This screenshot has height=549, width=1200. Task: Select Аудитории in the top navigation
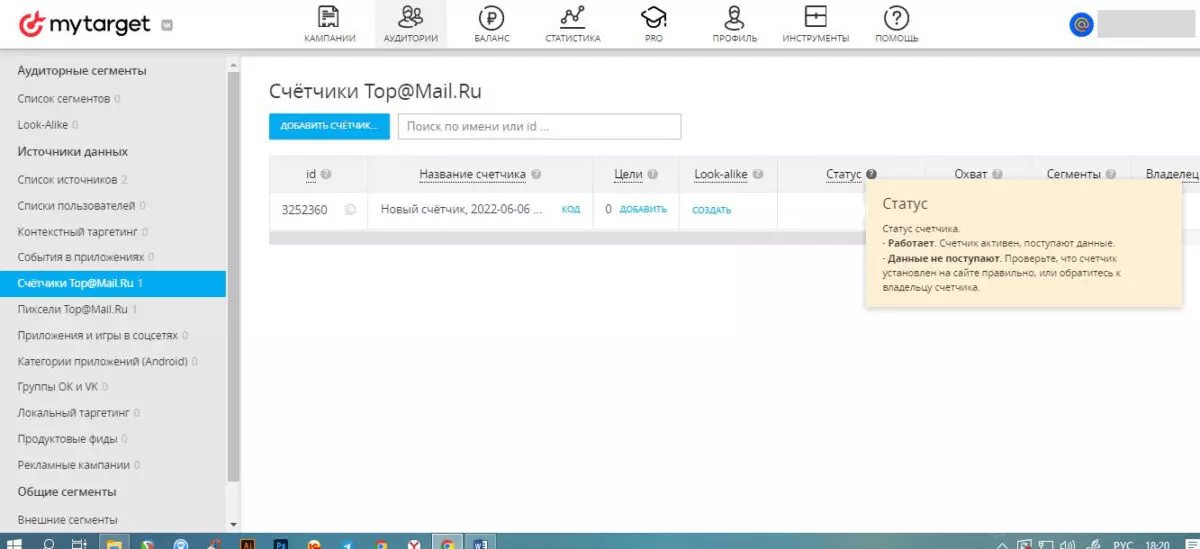[410, 25]
